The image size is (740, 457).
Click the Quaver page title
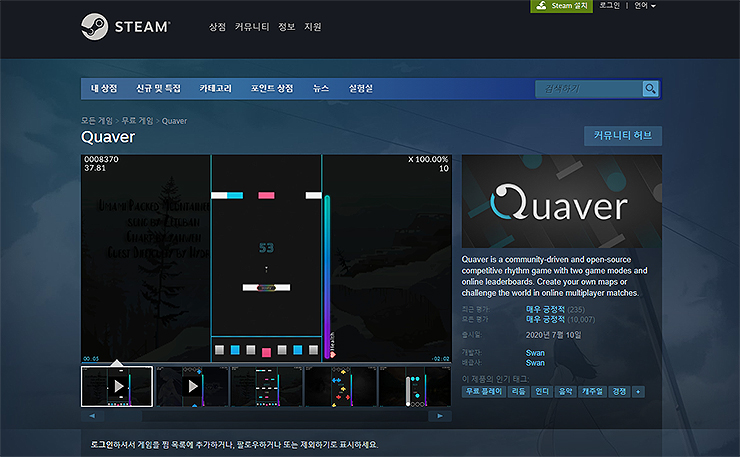coord(108,137)
